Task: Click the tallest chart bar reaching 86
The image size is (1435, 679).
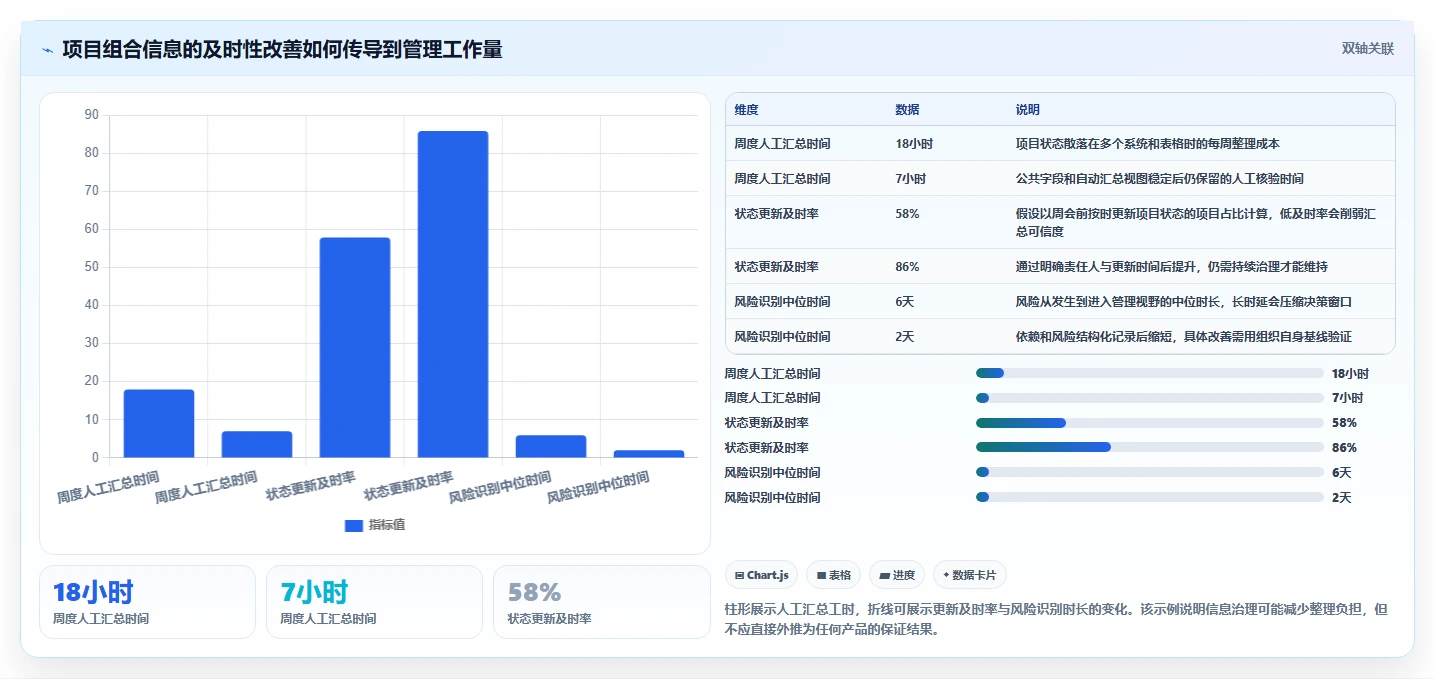Action: 453,294
